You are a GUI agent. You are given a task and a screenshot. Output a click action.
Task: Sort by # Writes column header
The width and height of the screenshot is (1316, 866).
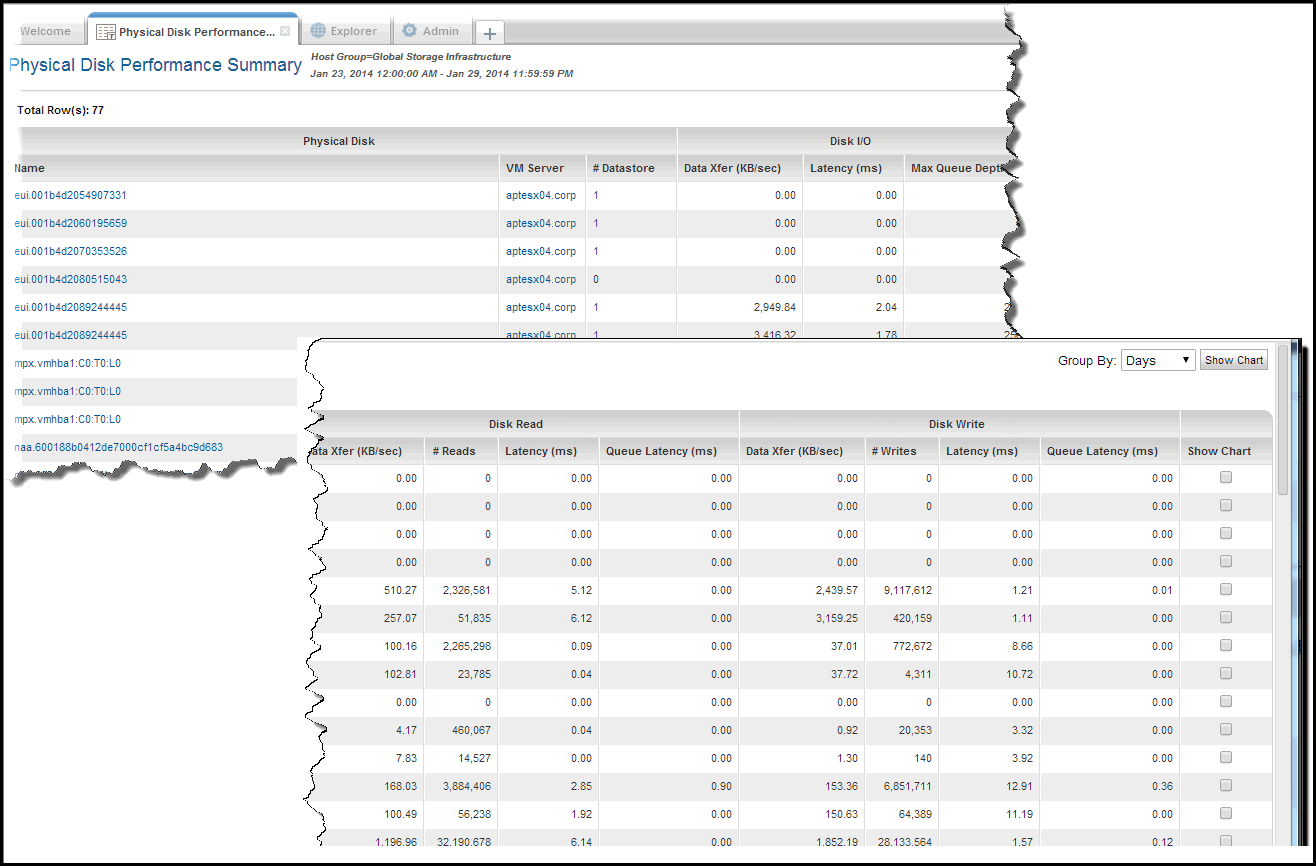[x=894, y=451]
